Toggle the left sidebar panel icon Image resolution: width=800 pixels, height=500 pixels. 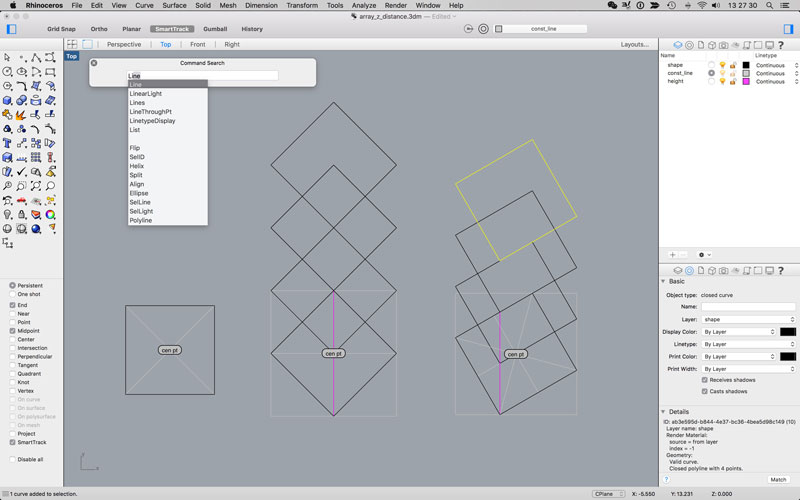(x=11, y=29)
